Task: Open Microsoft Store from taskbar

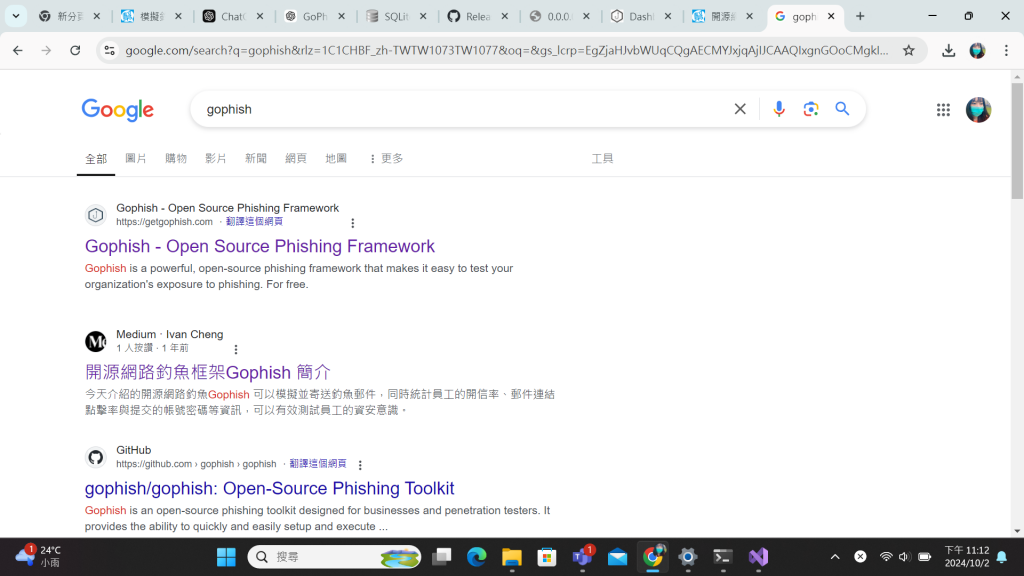Action: [x=547, y=557]
